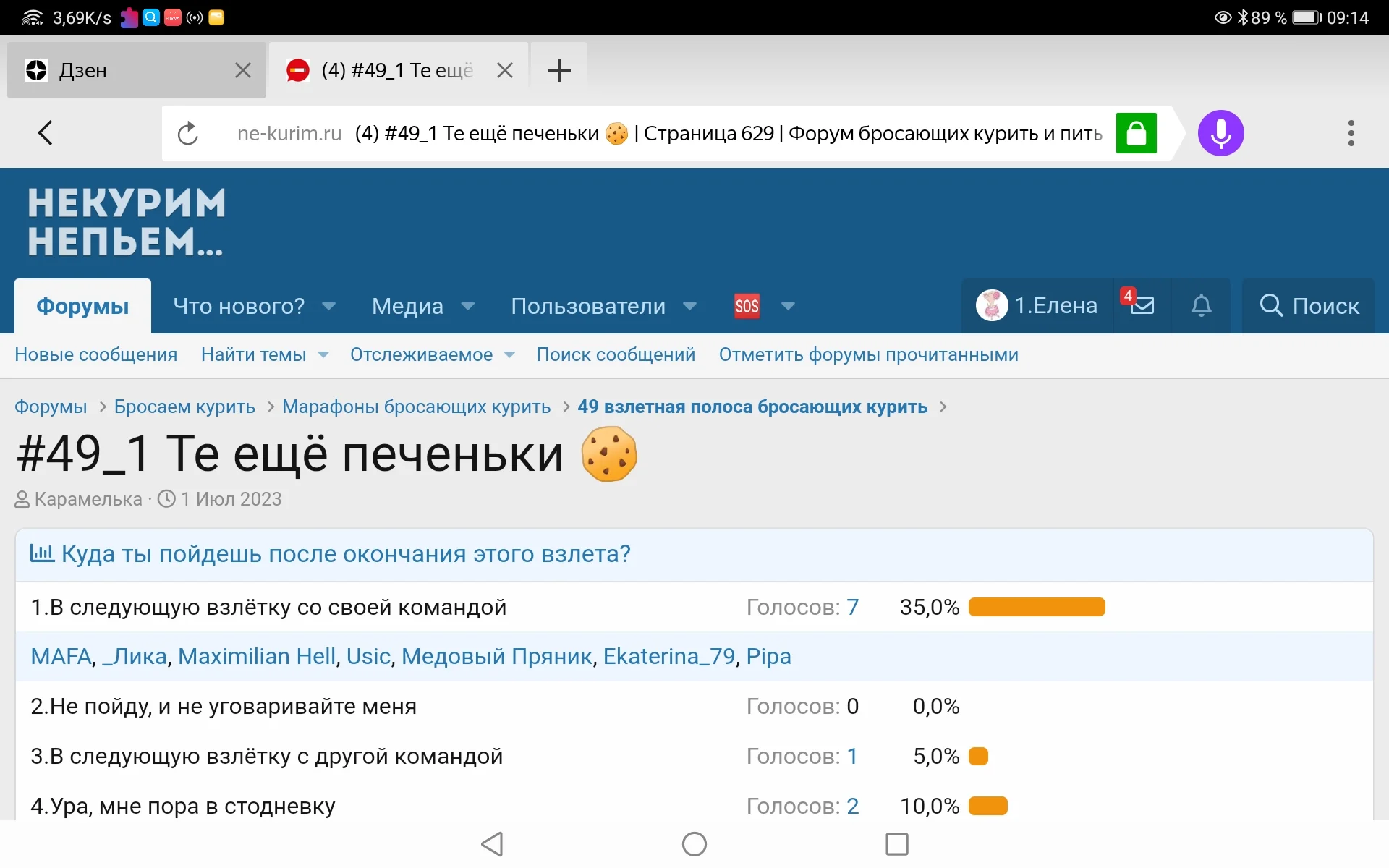Viewport: 1389px width, 868px height.
Task: Open voter profile Maximilian Hell
Action: pyautogui.click(x=257, y=656)
